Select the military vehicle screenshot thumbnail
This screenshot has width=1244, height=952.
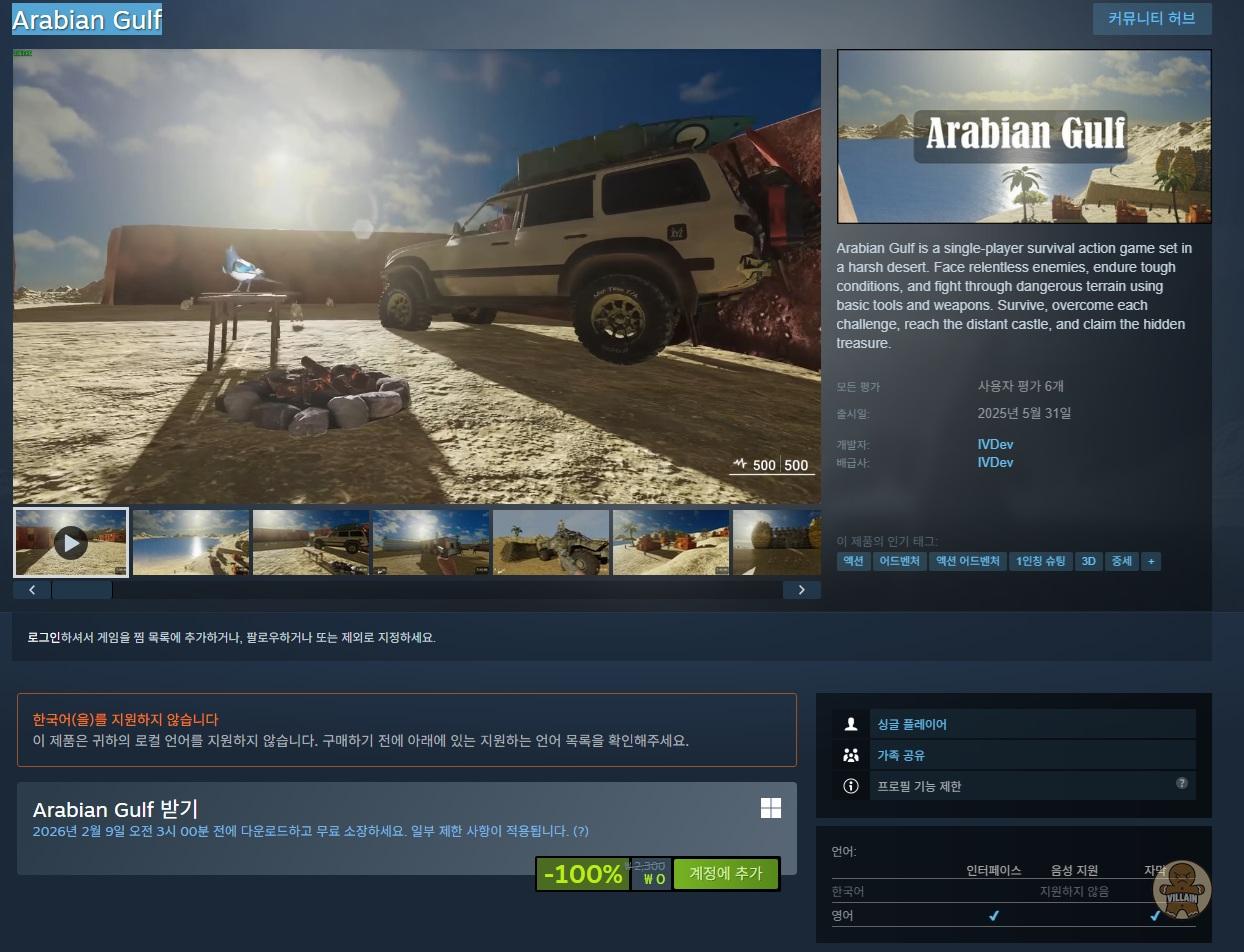click(x=551, y=543)
